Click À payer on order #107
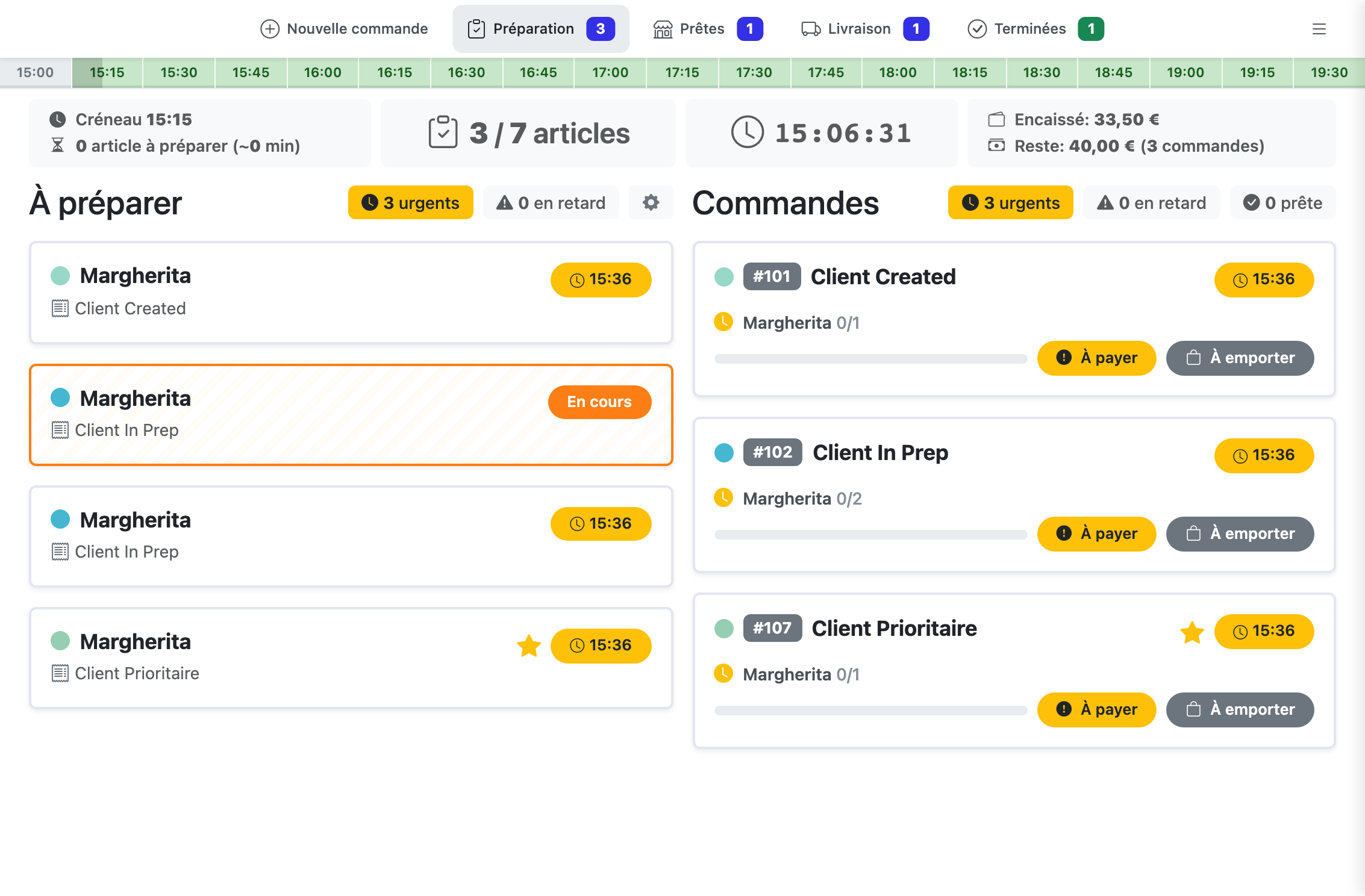This screenshot has width=1365, height=896. tap(1096, 709)
